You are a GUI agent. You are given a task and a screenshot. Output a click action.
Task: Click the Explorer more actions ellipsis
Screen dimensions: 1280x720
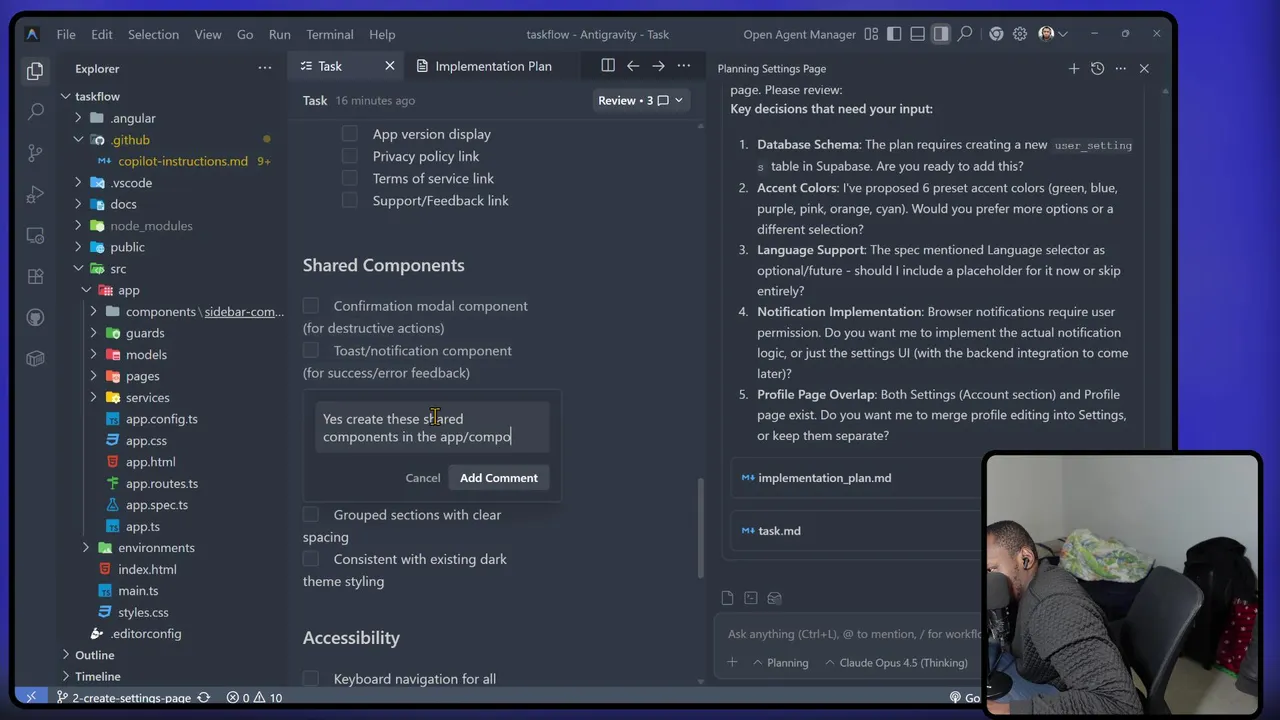click(265, 68)
